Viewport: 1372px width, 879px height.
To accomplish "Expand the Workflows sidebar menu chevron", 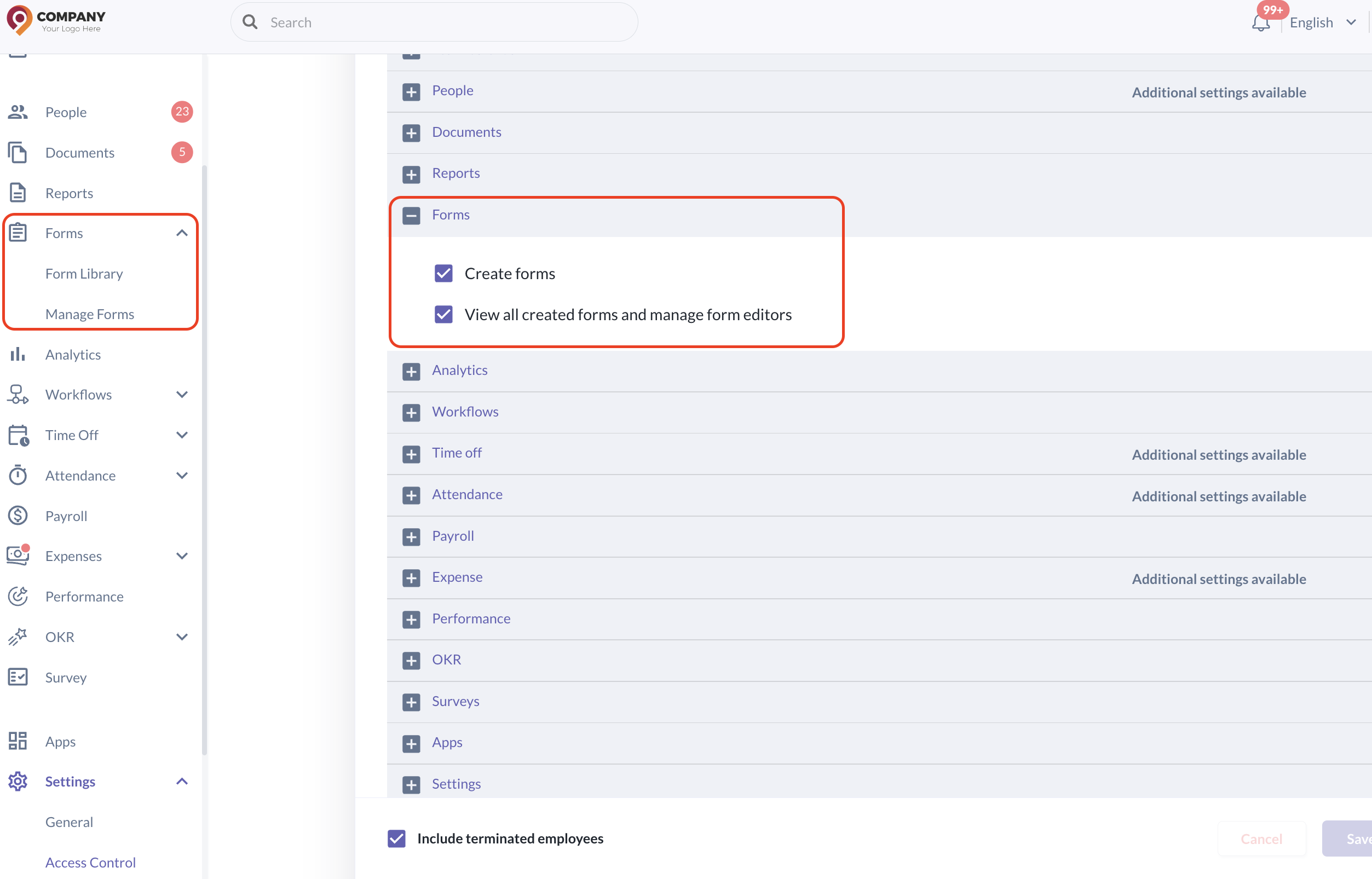I will click(182, 395).
